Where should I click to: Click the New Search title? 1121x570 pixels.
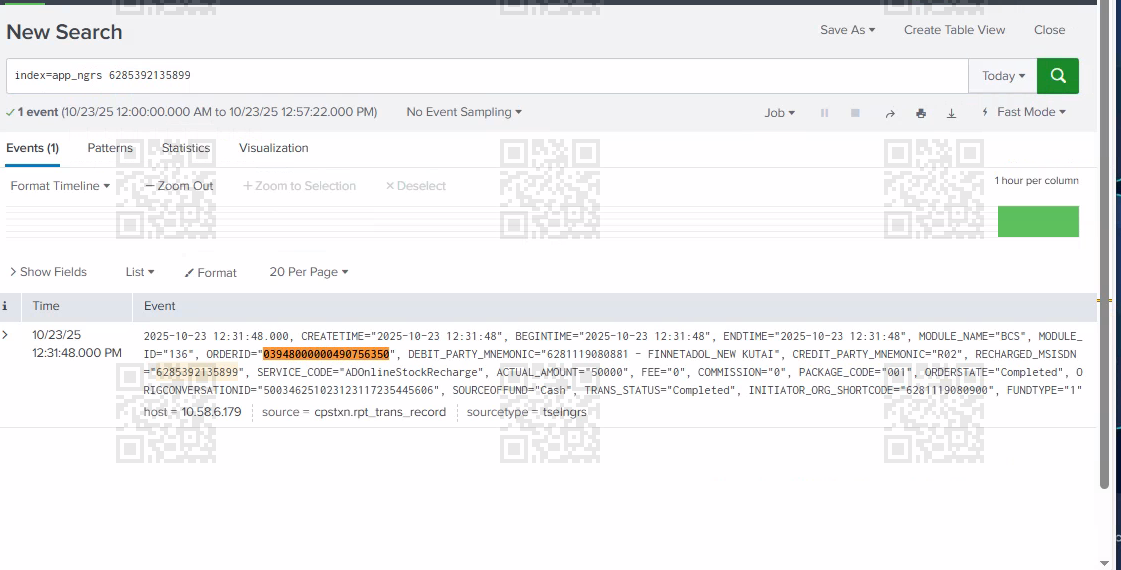(64, 32)
